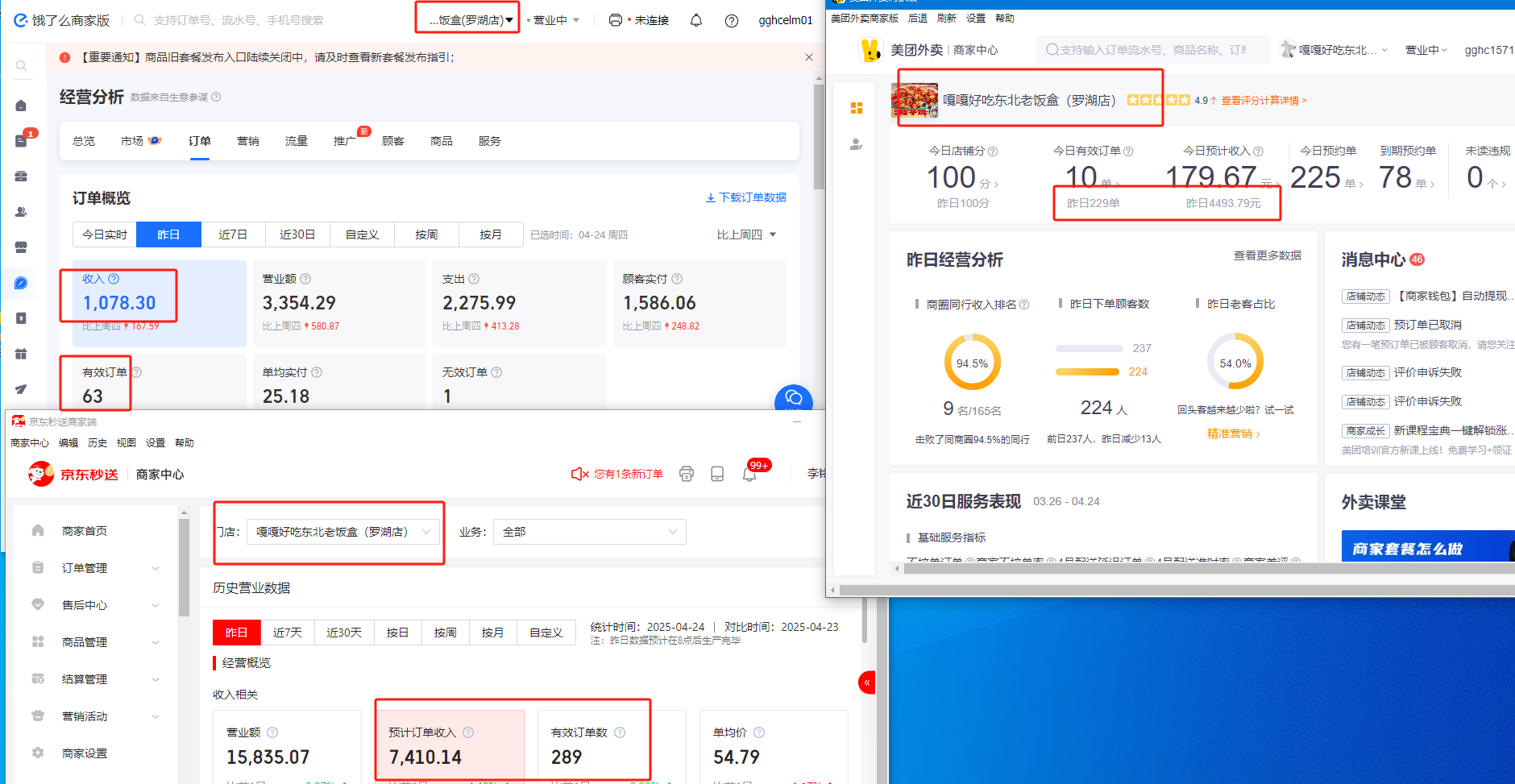Click Meituan order search field

click(x=1153, y=50)
